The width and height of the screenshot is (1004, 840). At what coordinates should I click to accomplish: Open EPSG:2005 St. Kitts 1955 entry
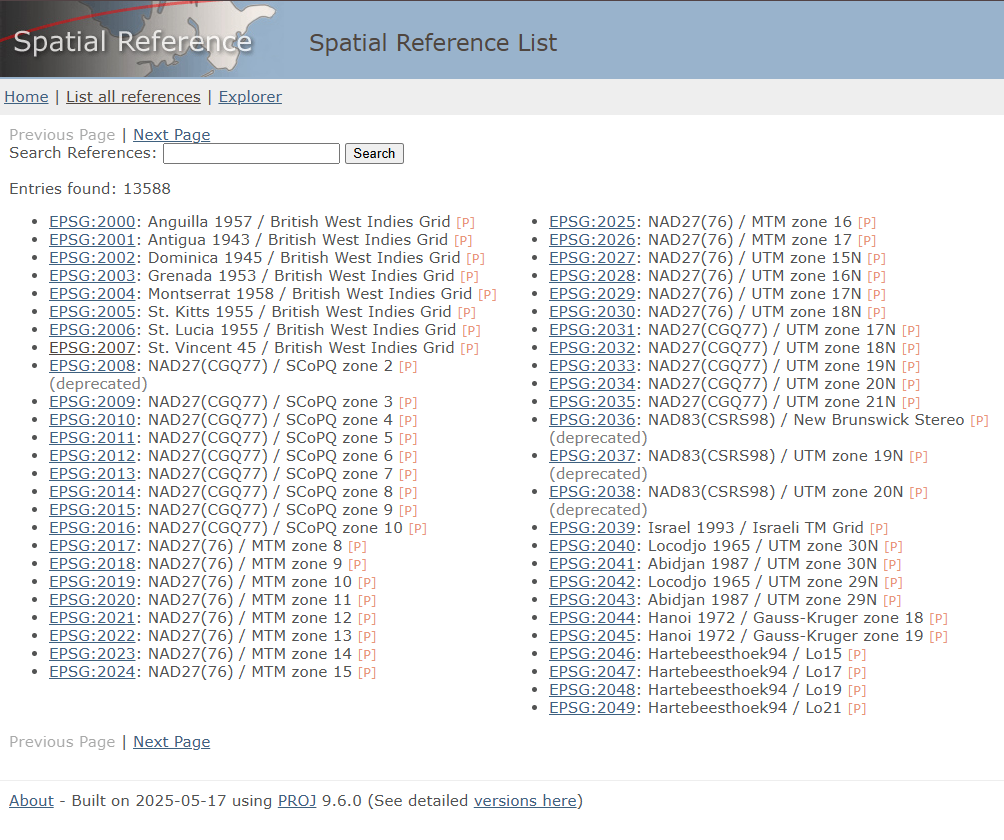coord(92,312)
